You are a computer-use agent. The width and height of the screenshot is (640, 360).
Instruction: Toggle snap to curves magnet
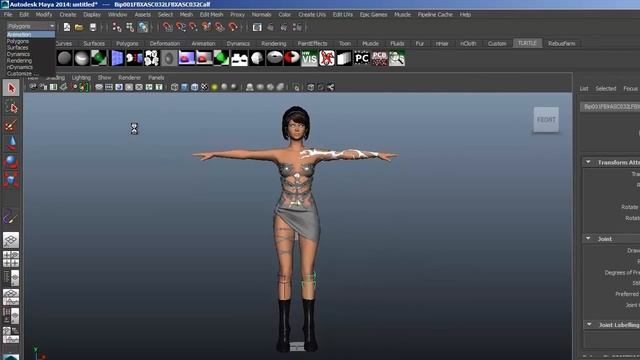pos(180,27)
